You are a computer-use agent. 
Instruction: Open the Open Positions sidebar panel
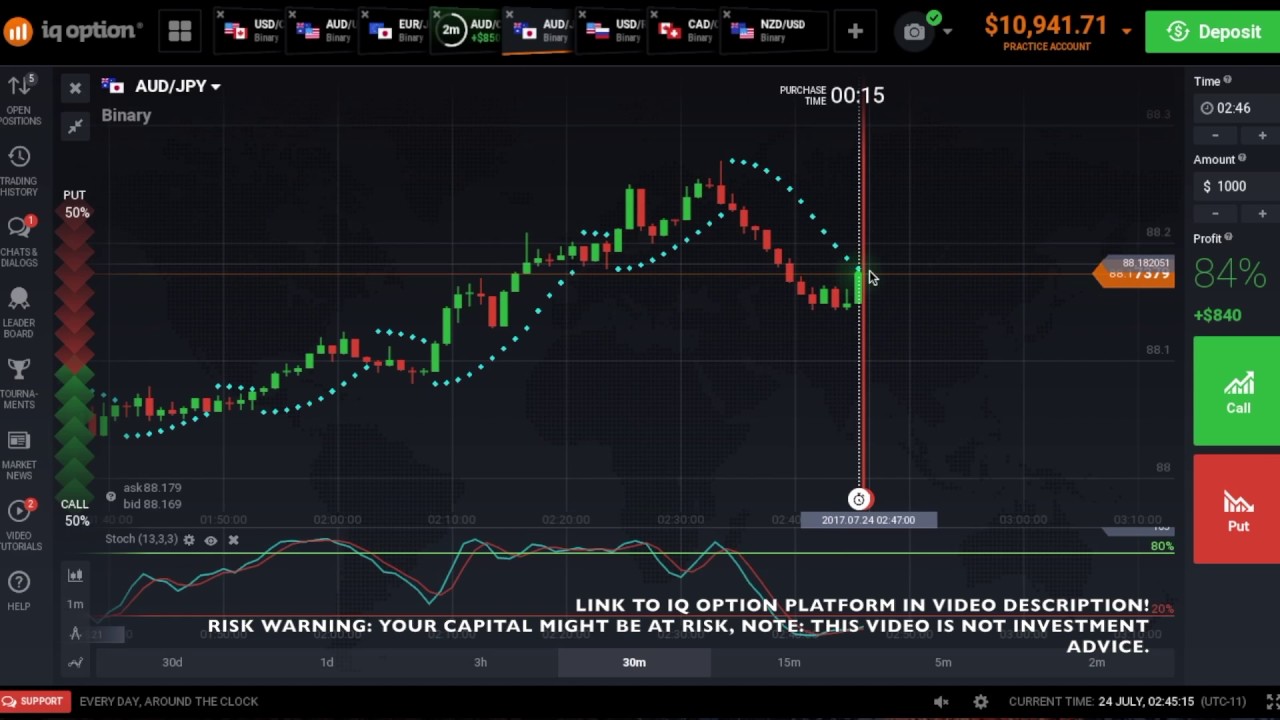point(20,99)
